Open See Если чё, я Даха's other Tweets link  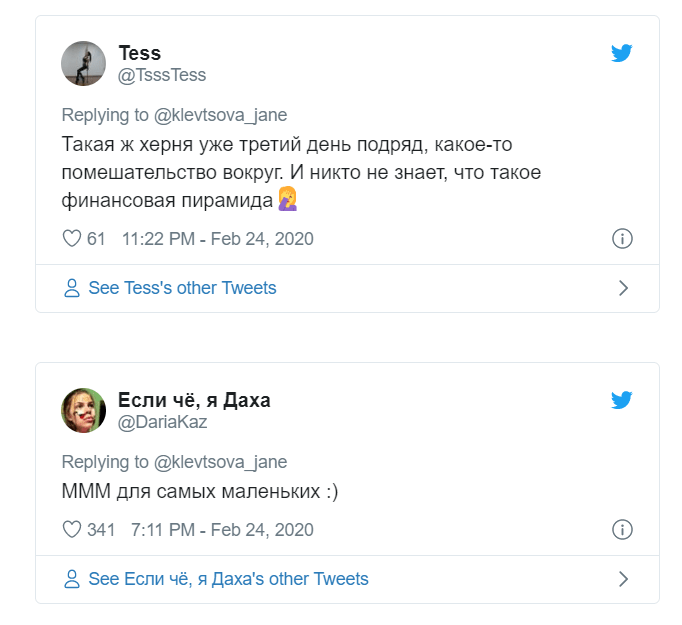(x=228, y=580)
